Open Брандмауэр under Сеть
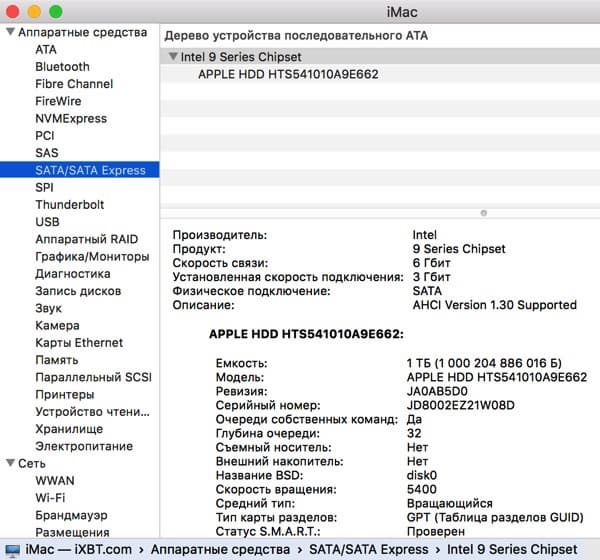This screenshot has width=600, height=560. coord(71,515)
